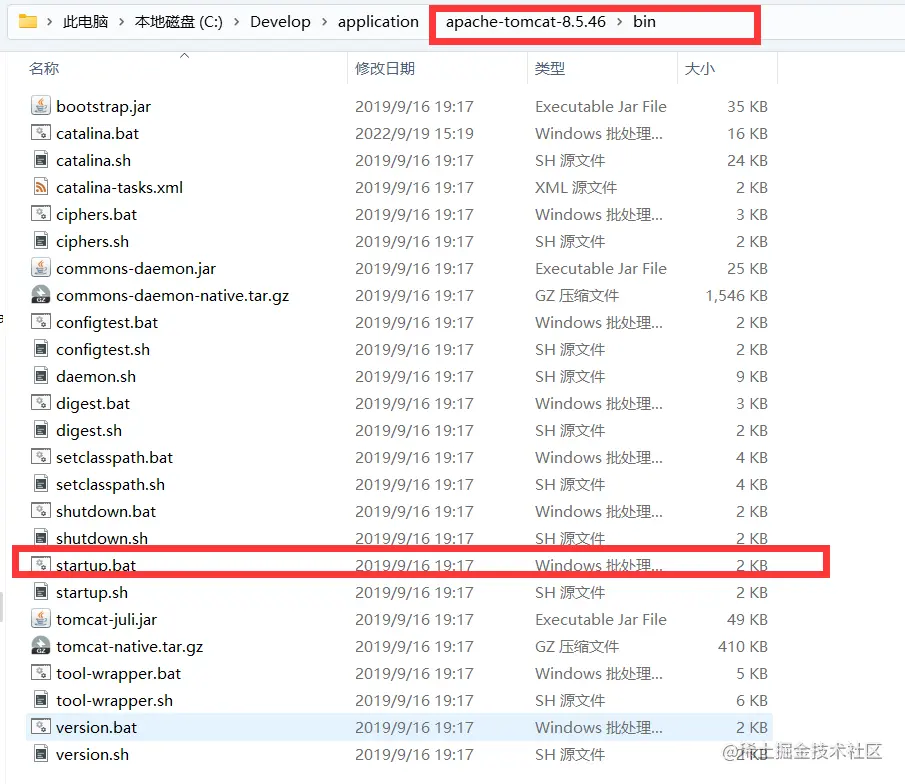Click the catalina.bat file icon
Screen dimensions: 905x784
click(40, 133)
